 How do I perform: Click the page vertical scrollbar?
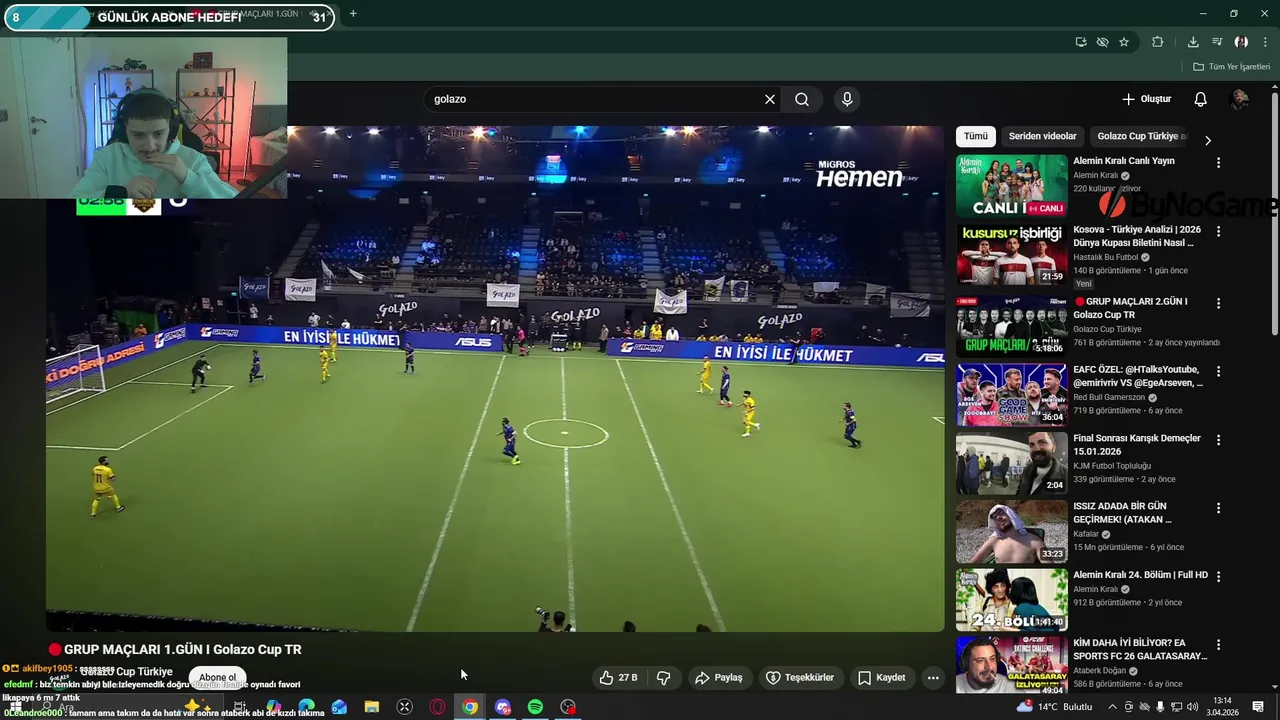pyautogui.click(x=1274, y=215)
